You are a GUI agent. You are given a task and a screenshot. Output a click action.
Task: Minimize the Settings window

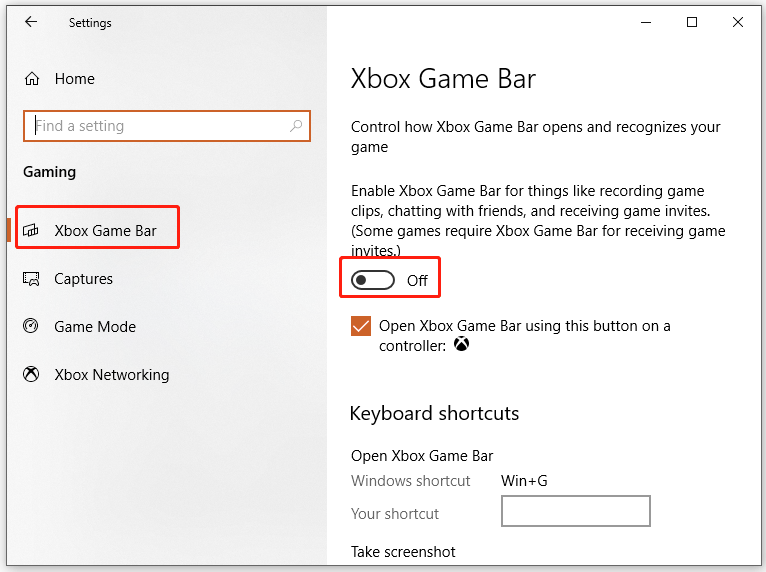click(x=646, y=22)
